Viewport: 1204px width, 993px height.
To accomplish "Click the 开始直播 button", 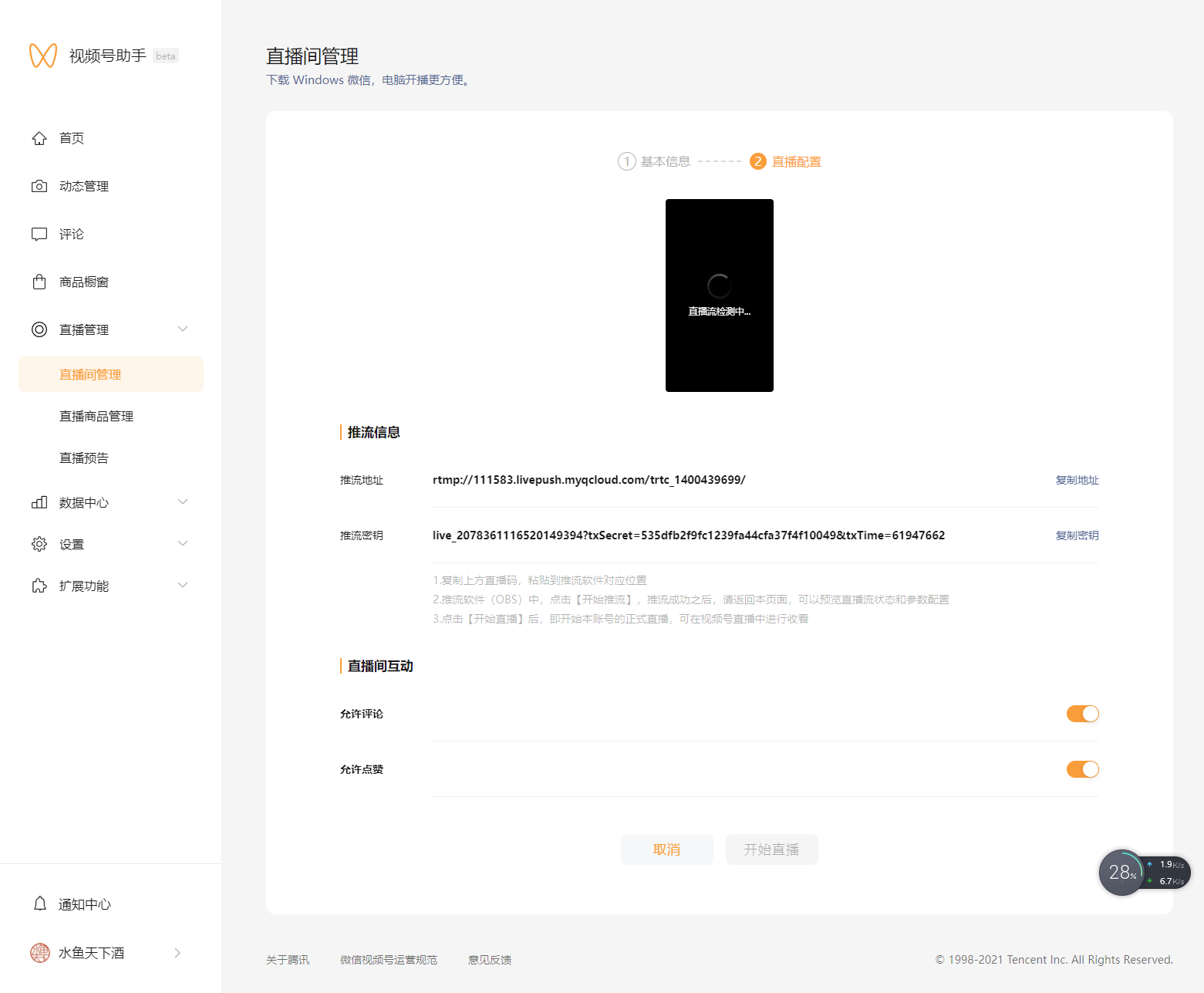I will click(x=772, y=849).
